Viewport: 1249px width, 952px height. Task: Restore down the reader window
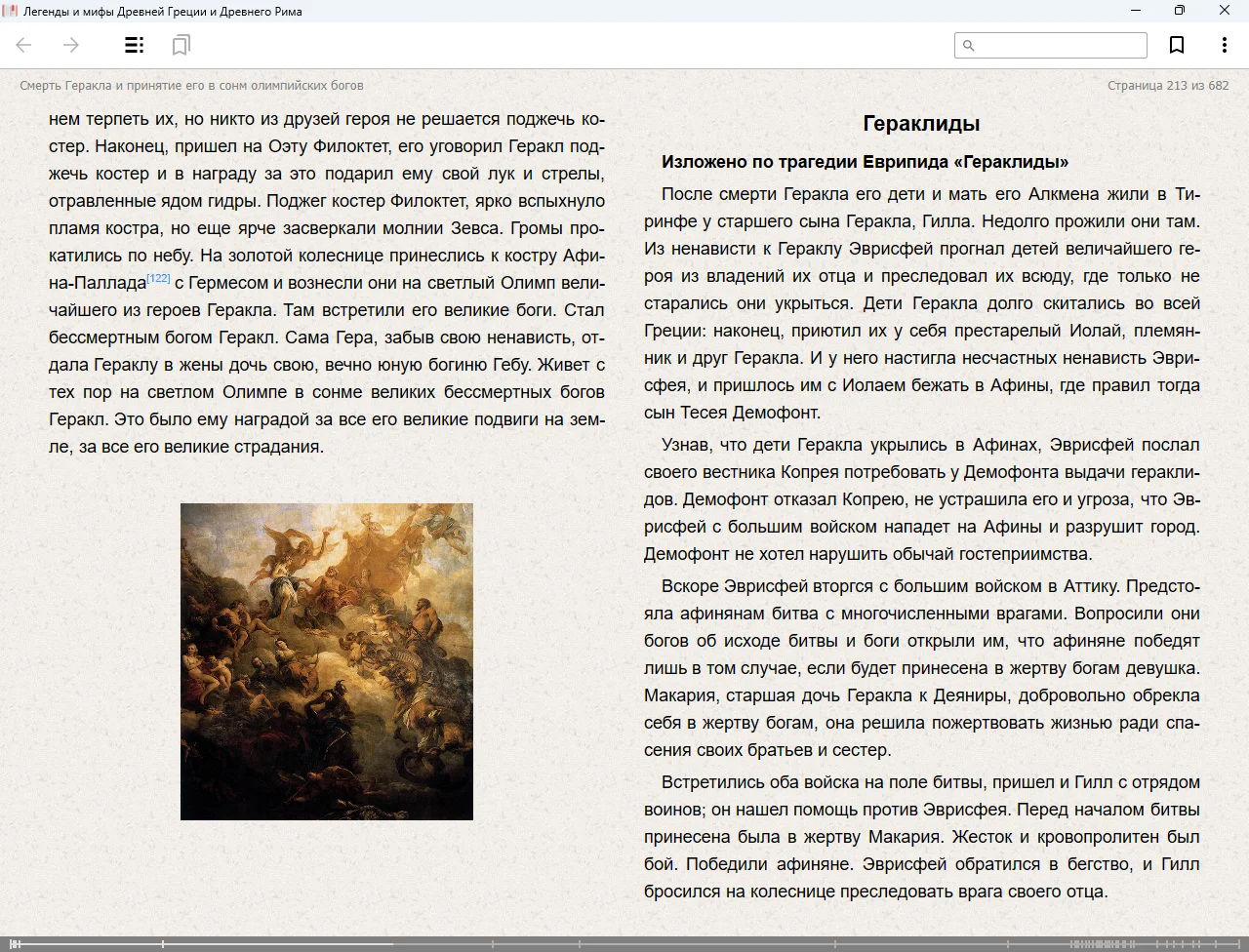tap(1180, 11)
